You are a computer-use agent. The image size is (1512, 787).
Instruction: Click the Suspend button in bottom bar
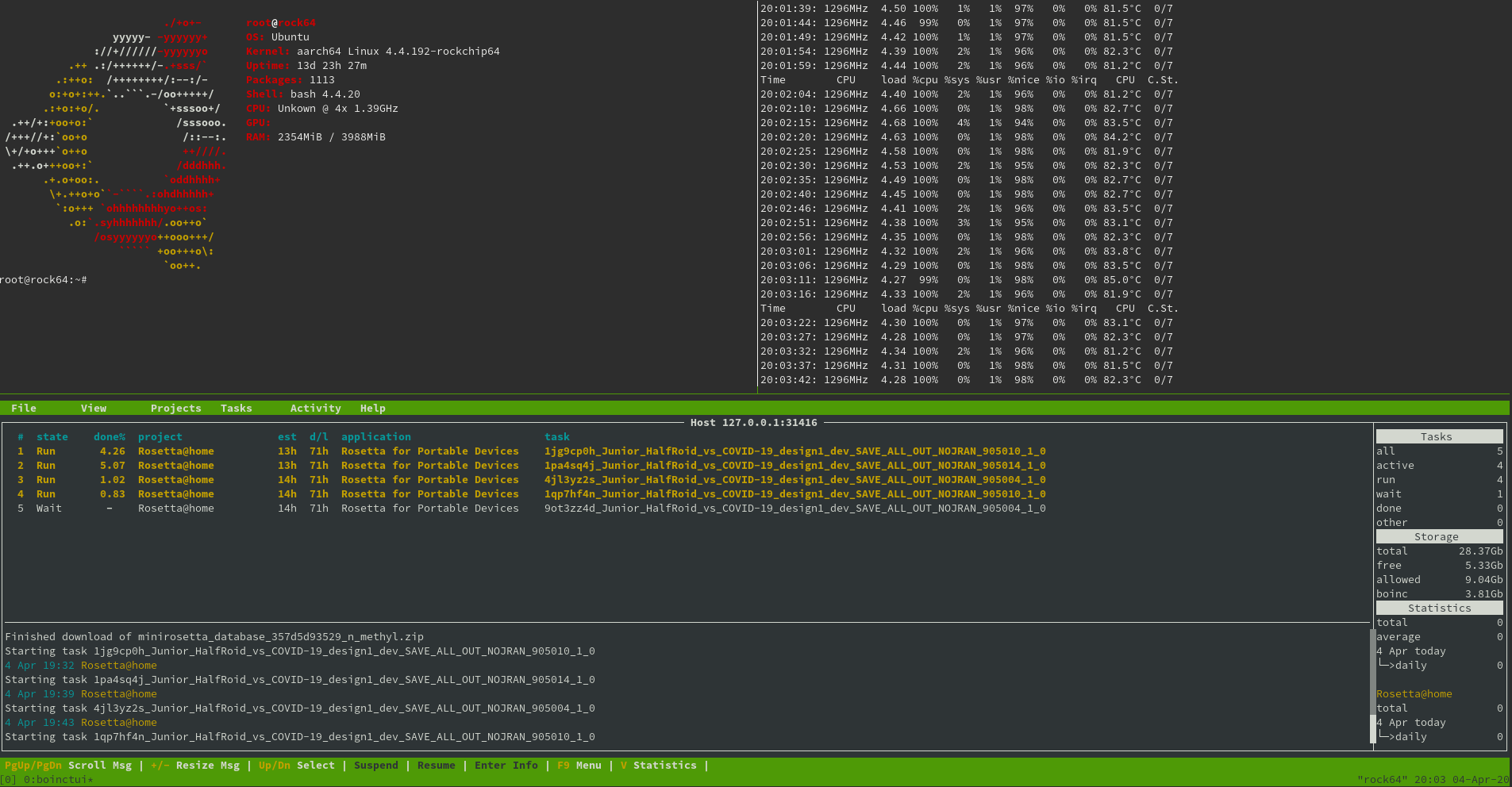pyautogui.click(x=375, y=766)
